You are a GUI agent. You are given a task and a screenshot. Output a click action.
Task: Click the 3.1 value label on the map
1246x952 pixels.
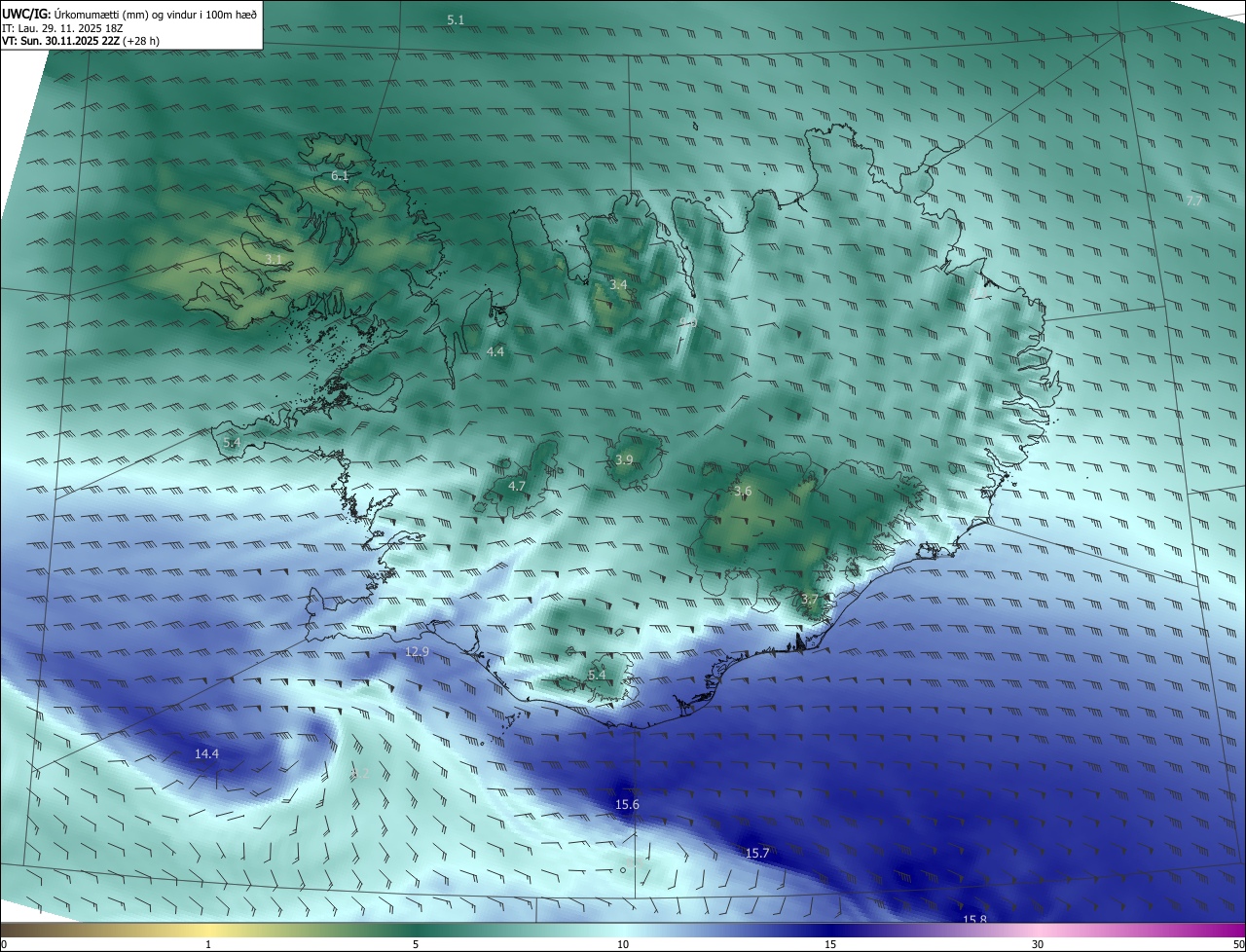point(274,259)
